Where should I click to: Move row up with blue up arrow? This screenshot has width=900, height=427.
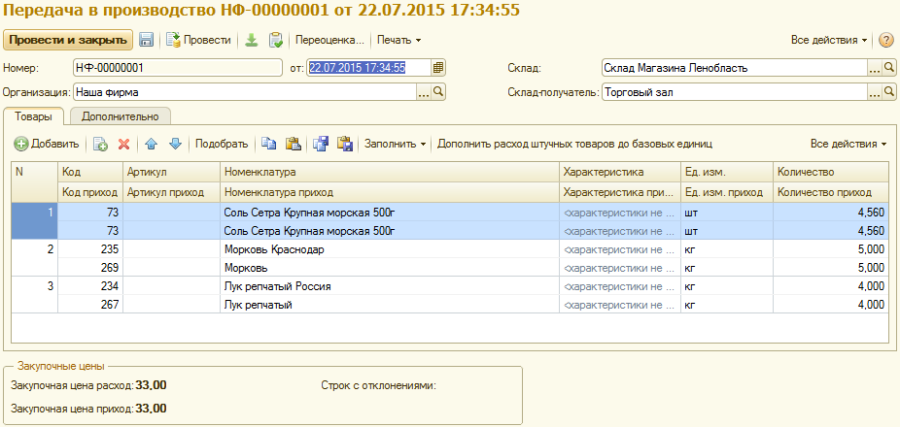pos(151,144)
